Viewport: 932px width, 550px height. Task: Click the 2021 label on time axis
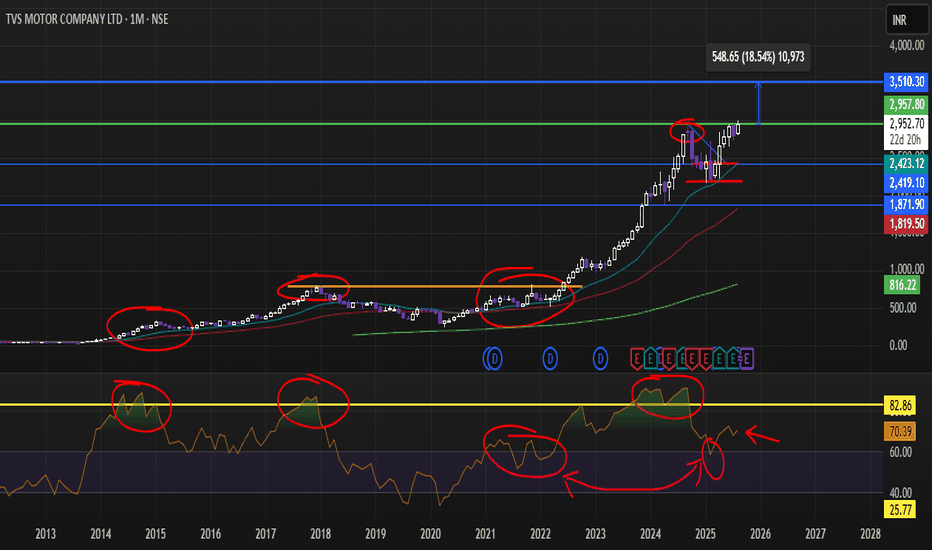(486, 534)
